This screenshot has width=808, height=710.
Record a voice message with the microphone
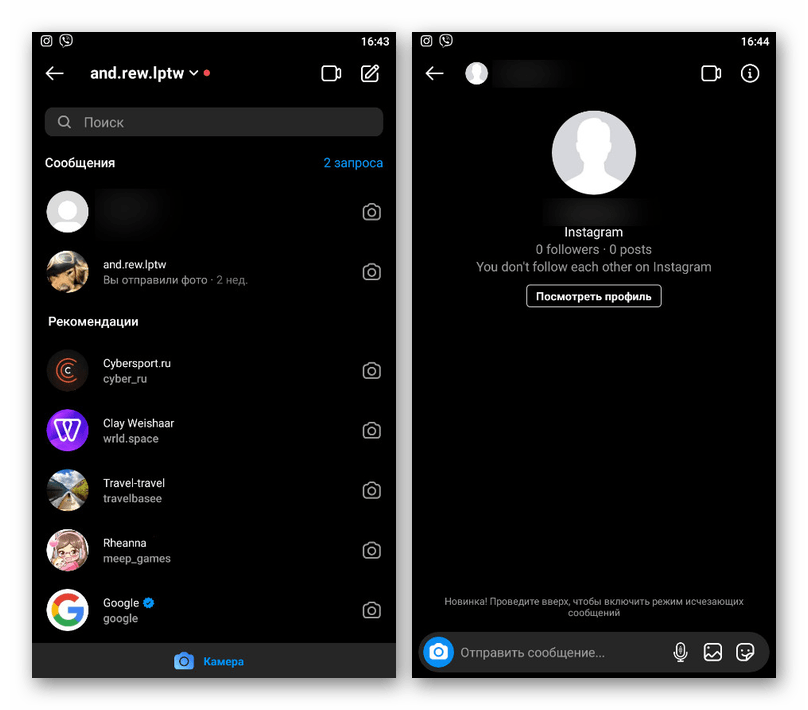click(680, 652)
